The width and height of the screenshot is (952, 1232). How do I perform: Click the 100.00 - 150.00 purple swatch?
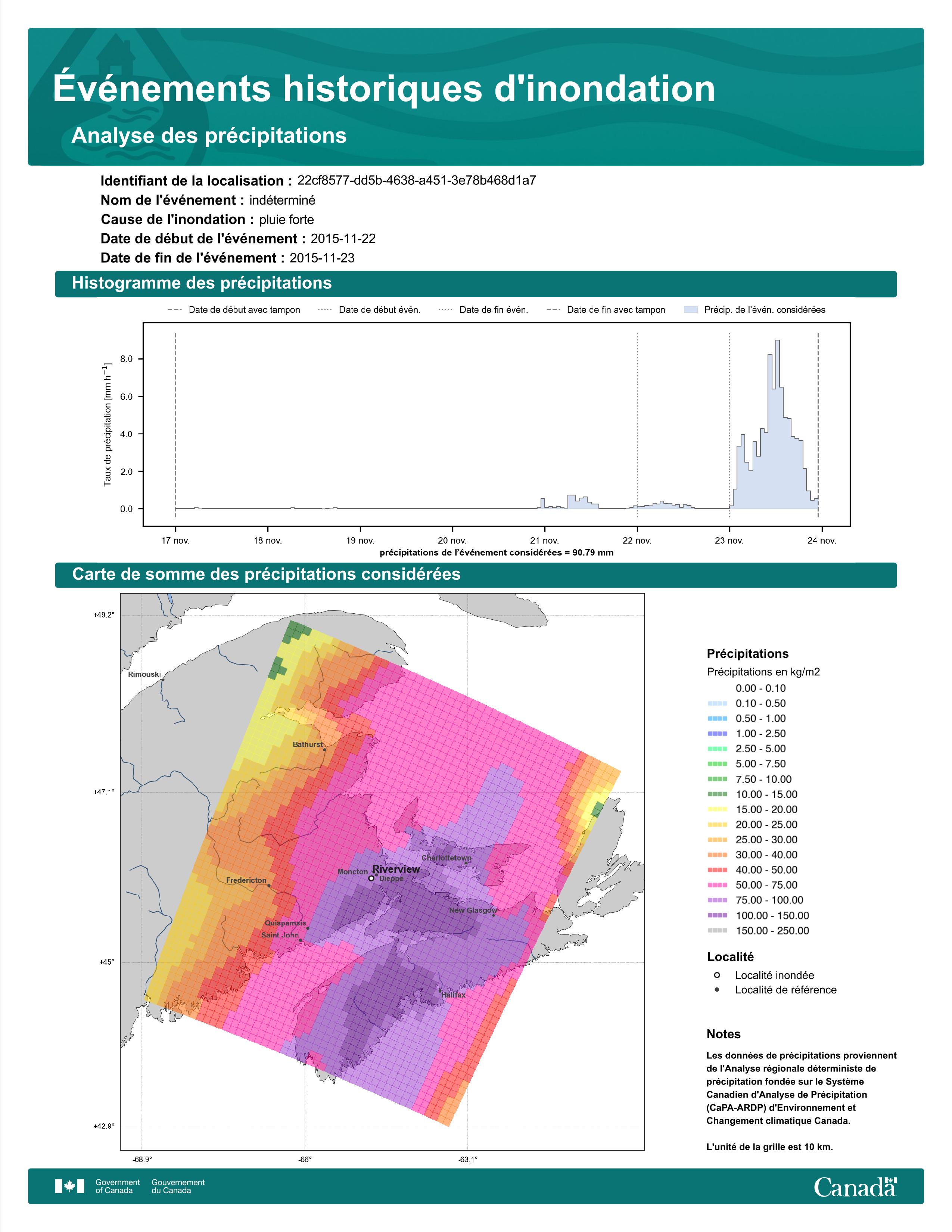[x=717, y=915]
